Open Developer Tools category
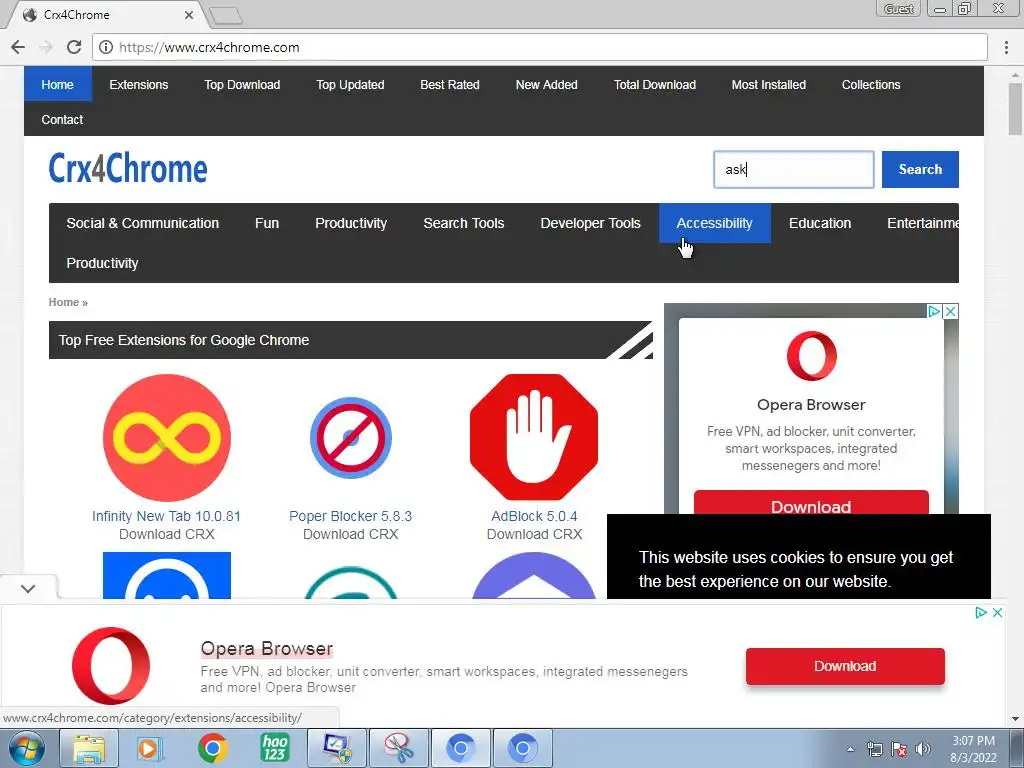The width and height of the screenshot is (1024, 768). [x=590, y=223]
